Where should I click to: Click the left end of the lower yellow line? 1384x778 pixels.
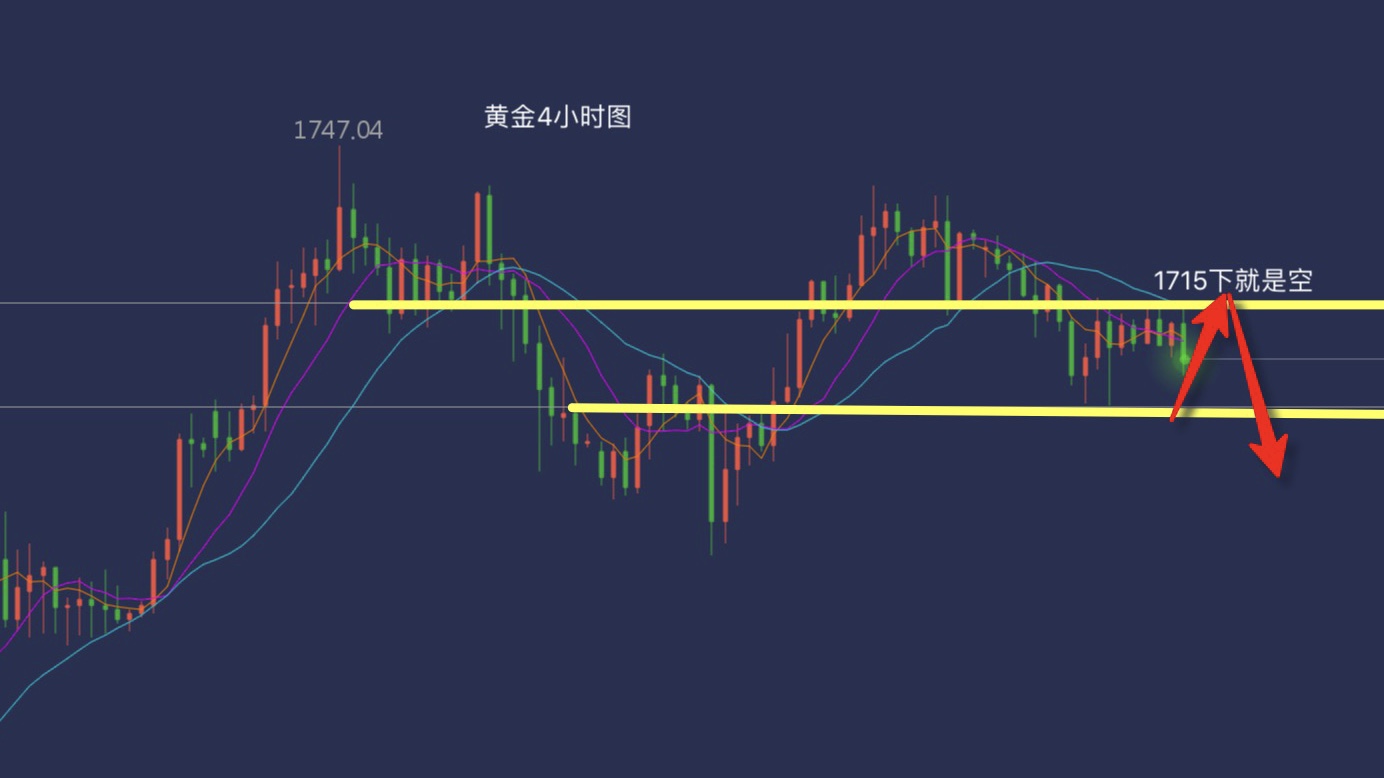[x=571, y=407]
